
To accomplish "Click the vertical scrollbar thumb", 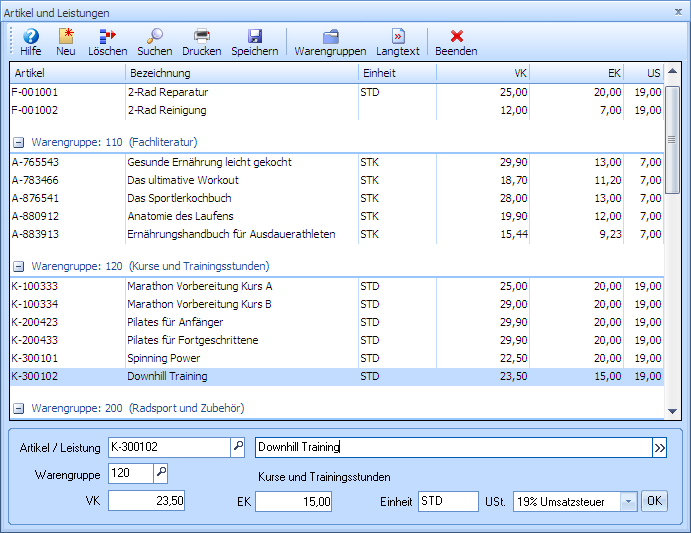I will [x=672, y=140].
